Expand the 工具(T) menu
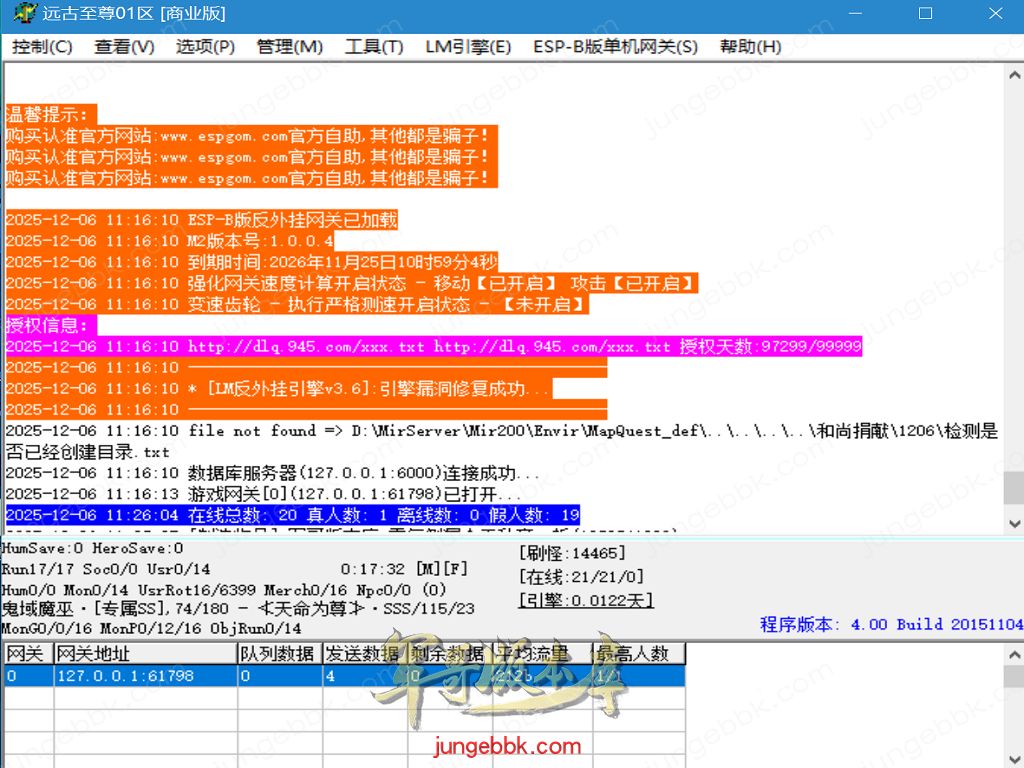This screenshot has width=1024, height=768. [x=374, y=47]
